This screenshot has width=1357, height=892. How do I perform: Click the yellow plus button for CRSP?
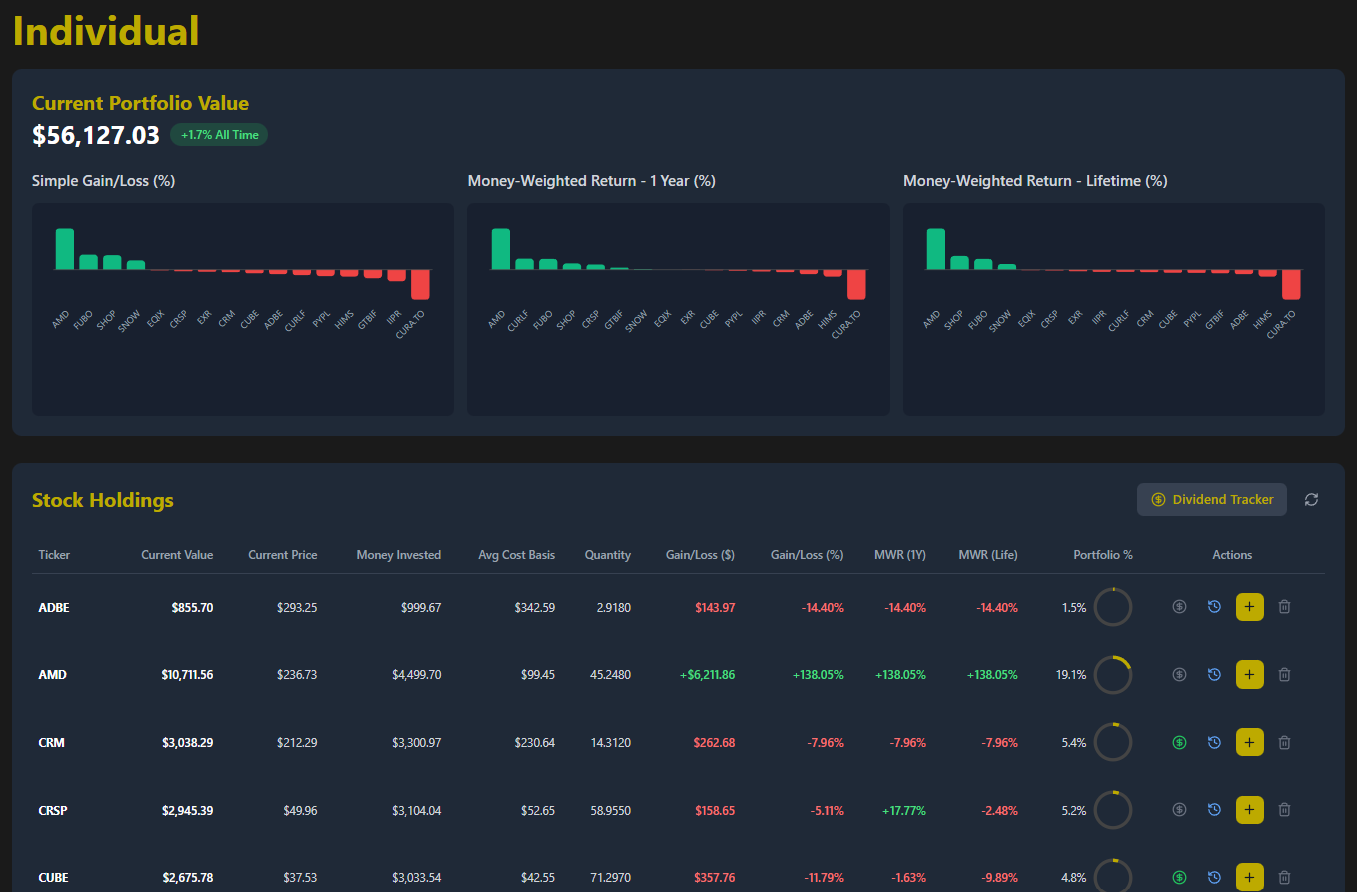click(x=1249, y=809)
